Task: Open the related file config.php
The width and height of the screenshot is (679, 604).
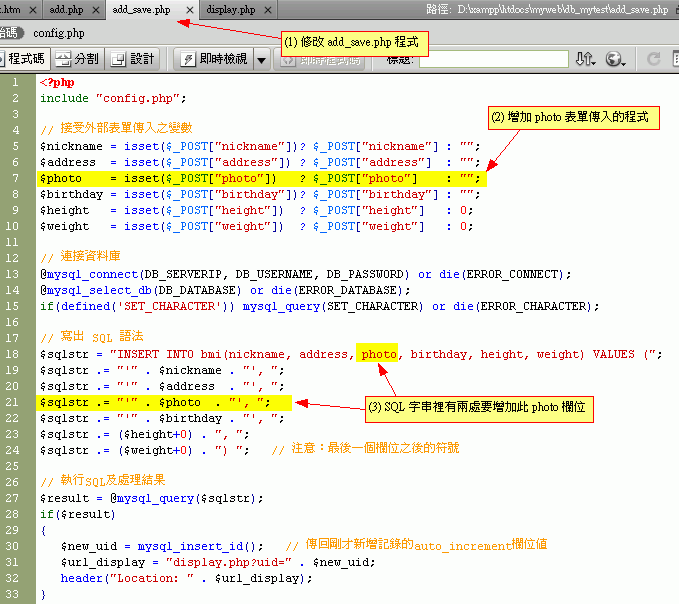Action: tap(59, 33)
